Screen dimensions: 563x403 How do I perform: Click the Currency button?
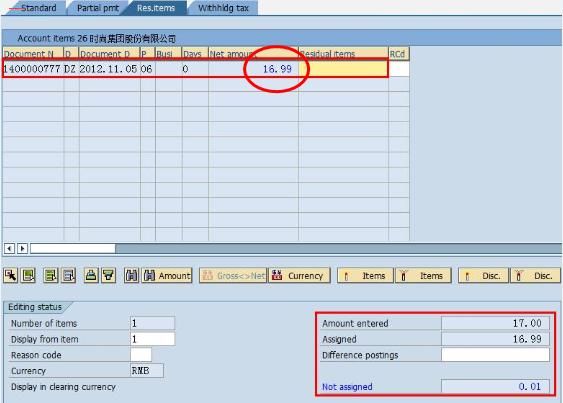coord(299,275)
